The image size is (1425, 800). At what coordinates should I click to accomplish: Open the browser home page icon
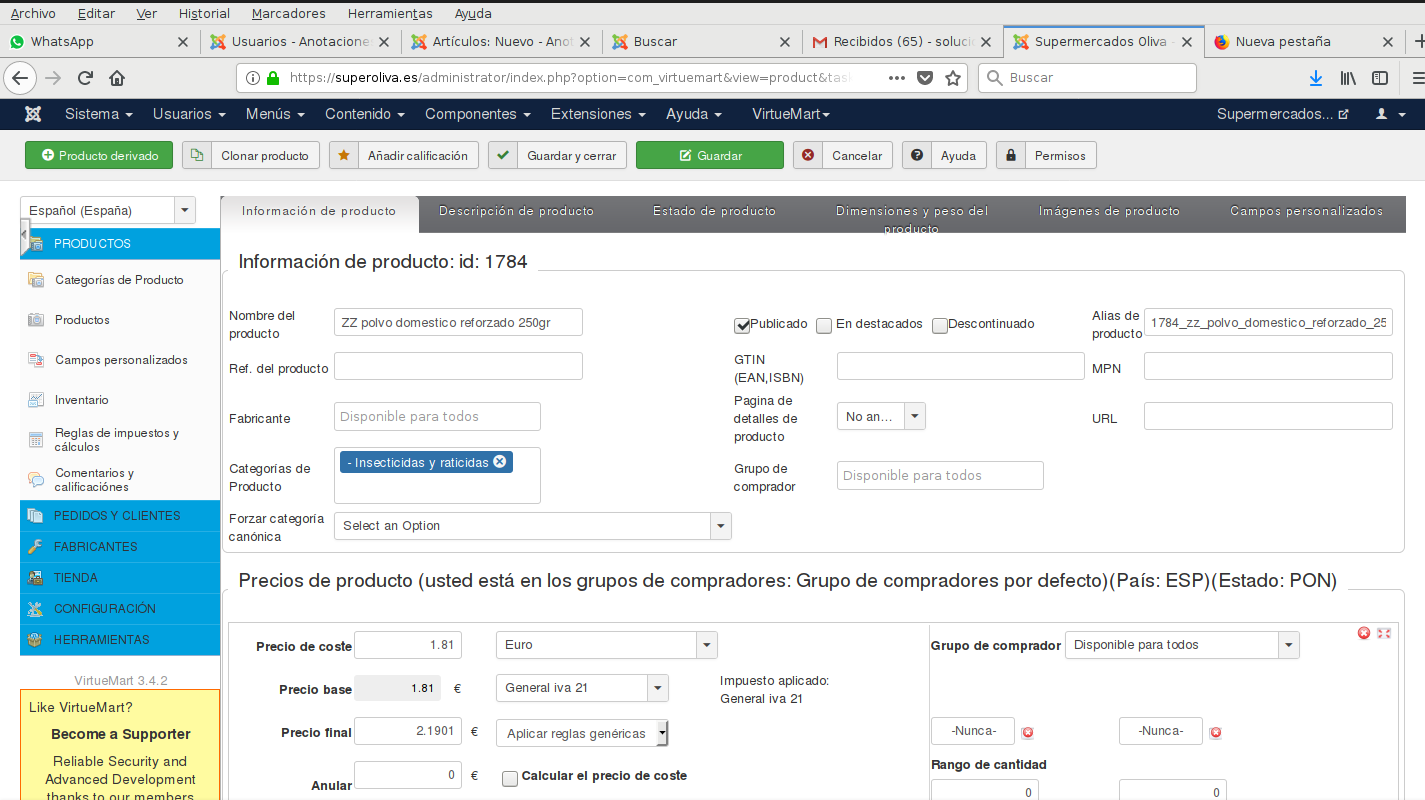click(x=117, y=78)
